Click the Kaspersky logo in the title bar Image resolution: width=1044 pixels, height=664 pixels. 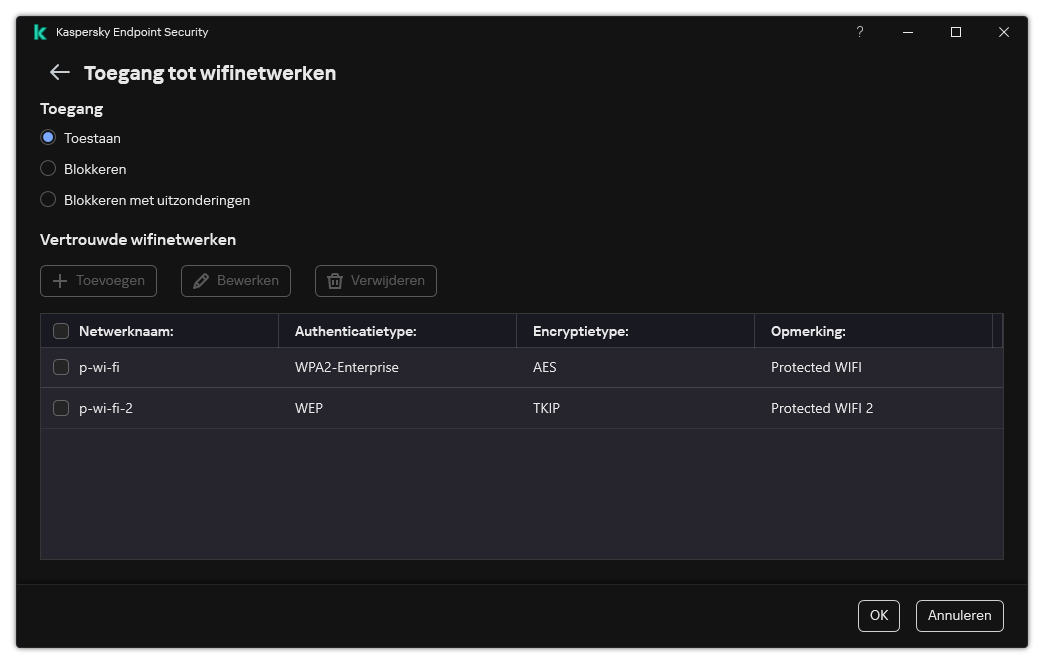point(40,31)
